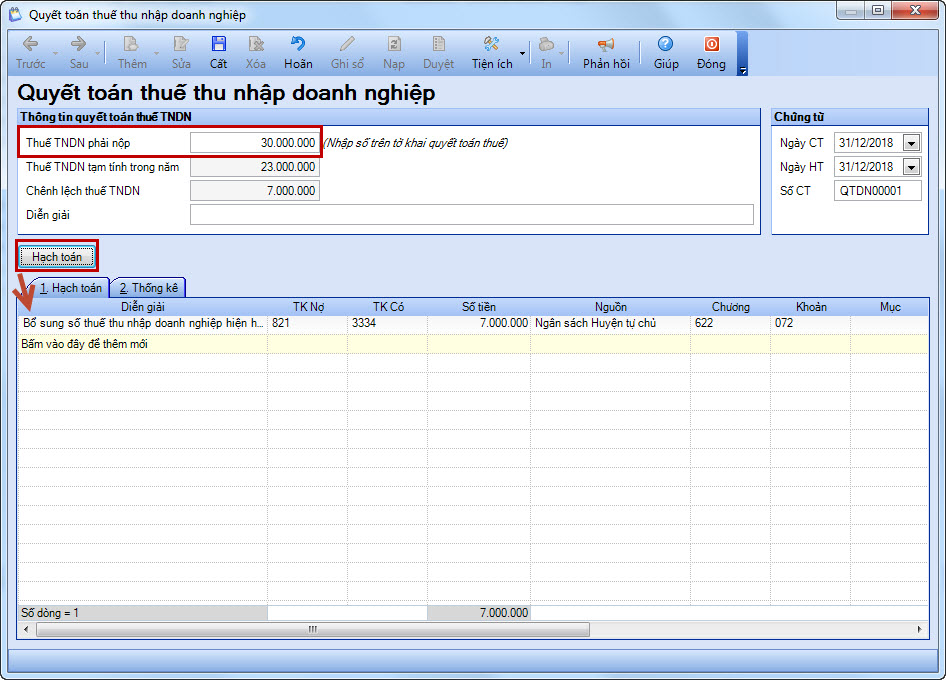Image resolution: width=946 pixels, height=680 pixels.
Task: Open the Ngày HT date dropdown
Action: [911, 167]
